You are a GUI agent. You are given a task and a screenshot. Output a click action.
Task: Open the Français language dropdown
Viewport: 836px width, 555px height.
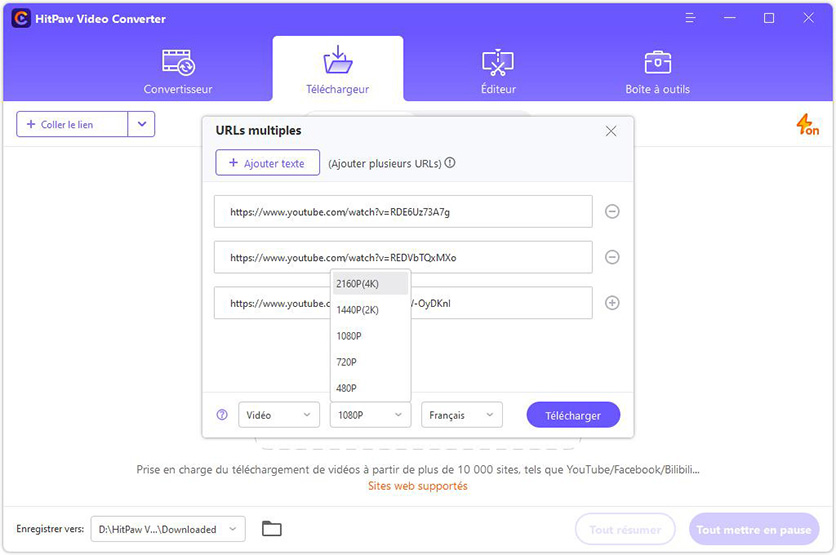click(462, 415)
